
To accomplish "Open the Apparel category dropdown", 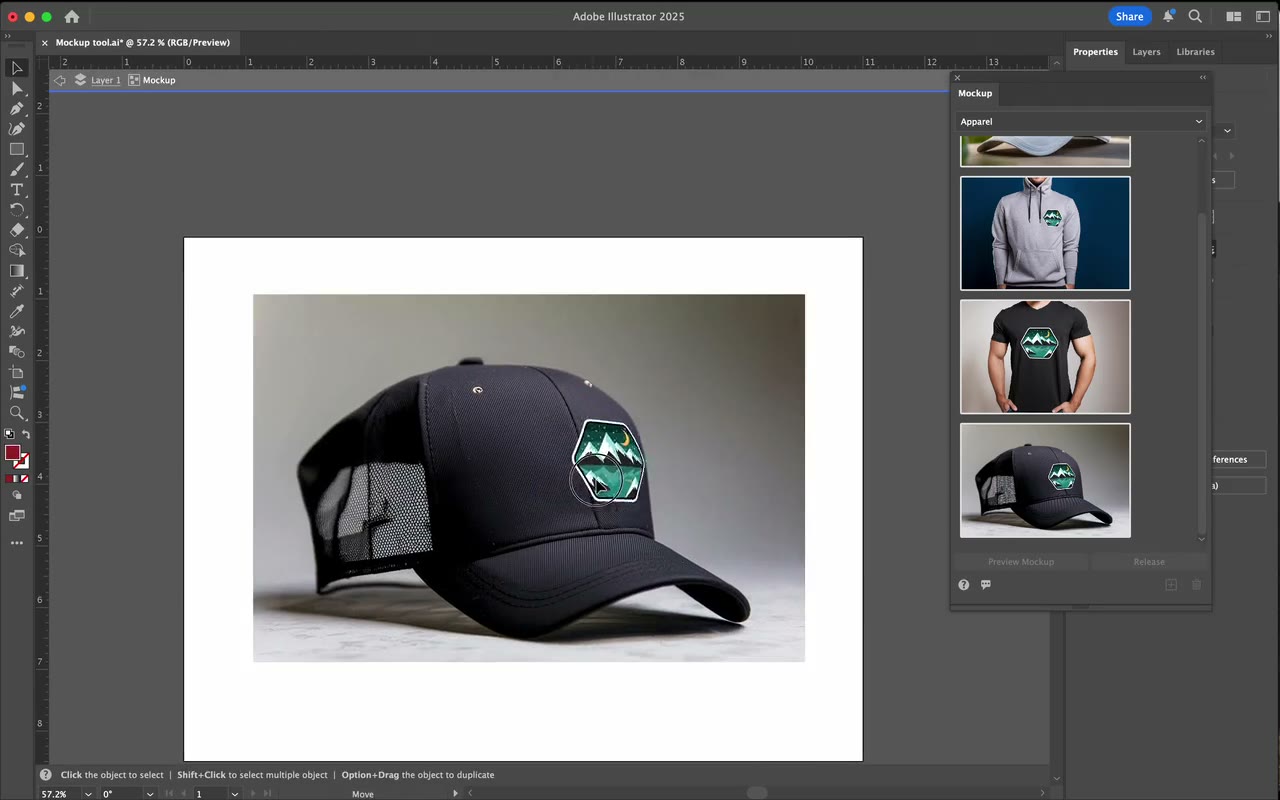I will click(1081, 122).
